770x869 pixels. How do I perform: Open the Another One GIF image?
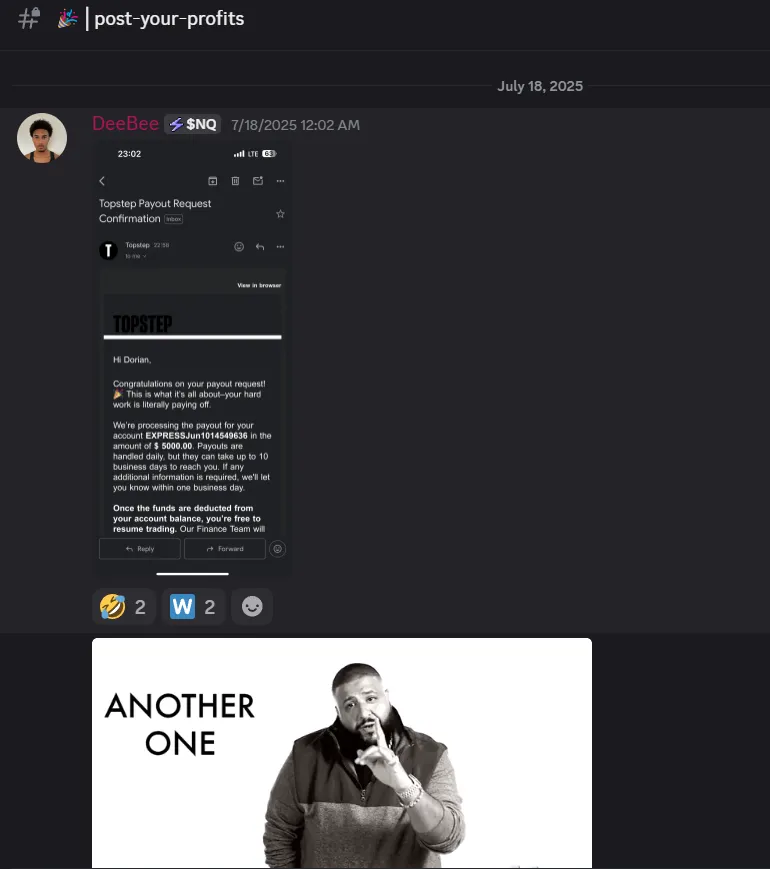coord(342,753)
